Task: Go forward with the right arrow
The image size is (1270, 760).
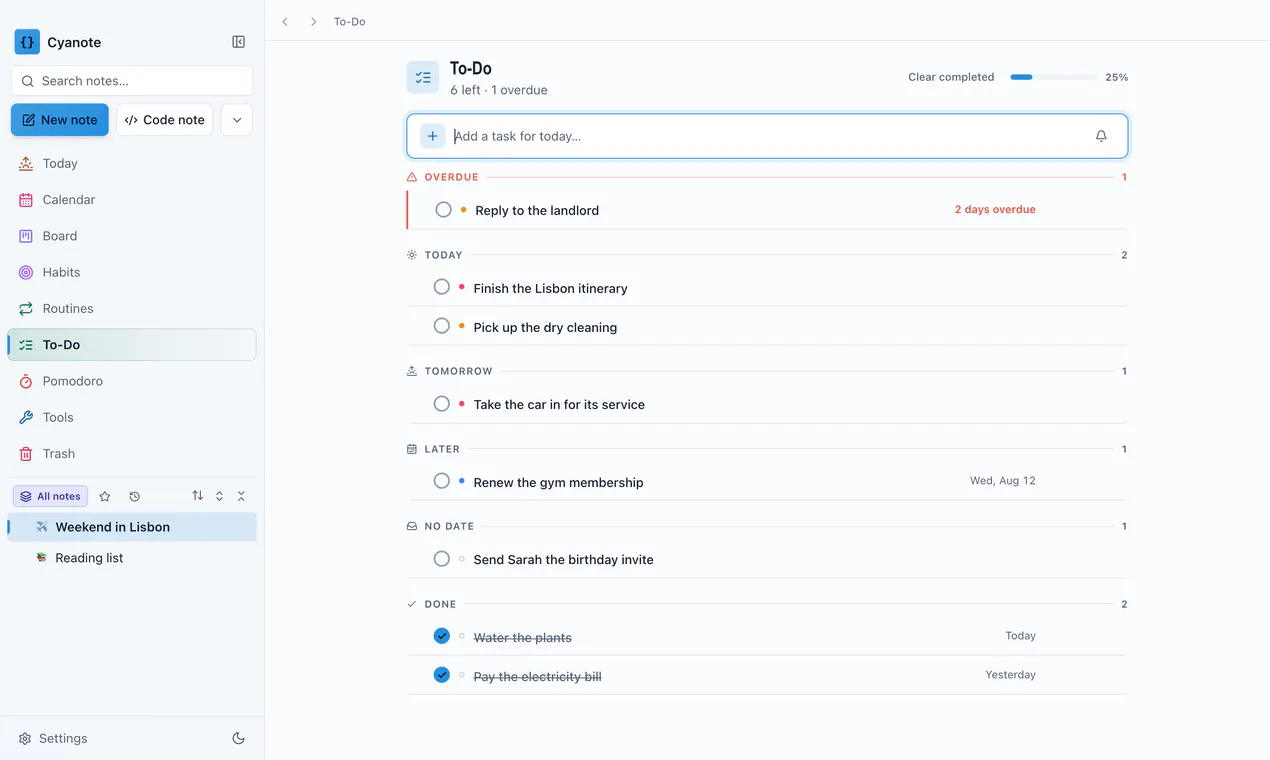Action: 313,21
